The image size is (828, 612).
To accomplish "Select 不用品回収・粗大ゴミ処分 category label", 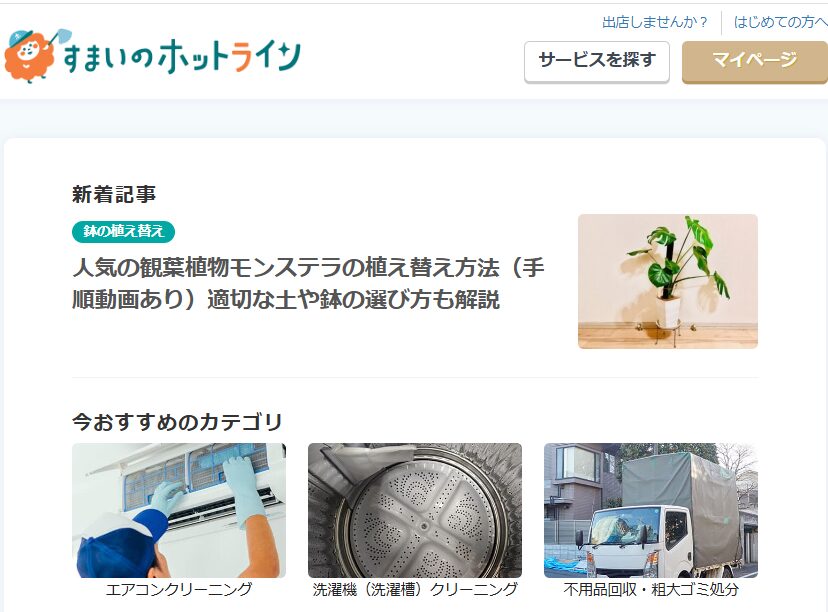I will click(651, 589).
